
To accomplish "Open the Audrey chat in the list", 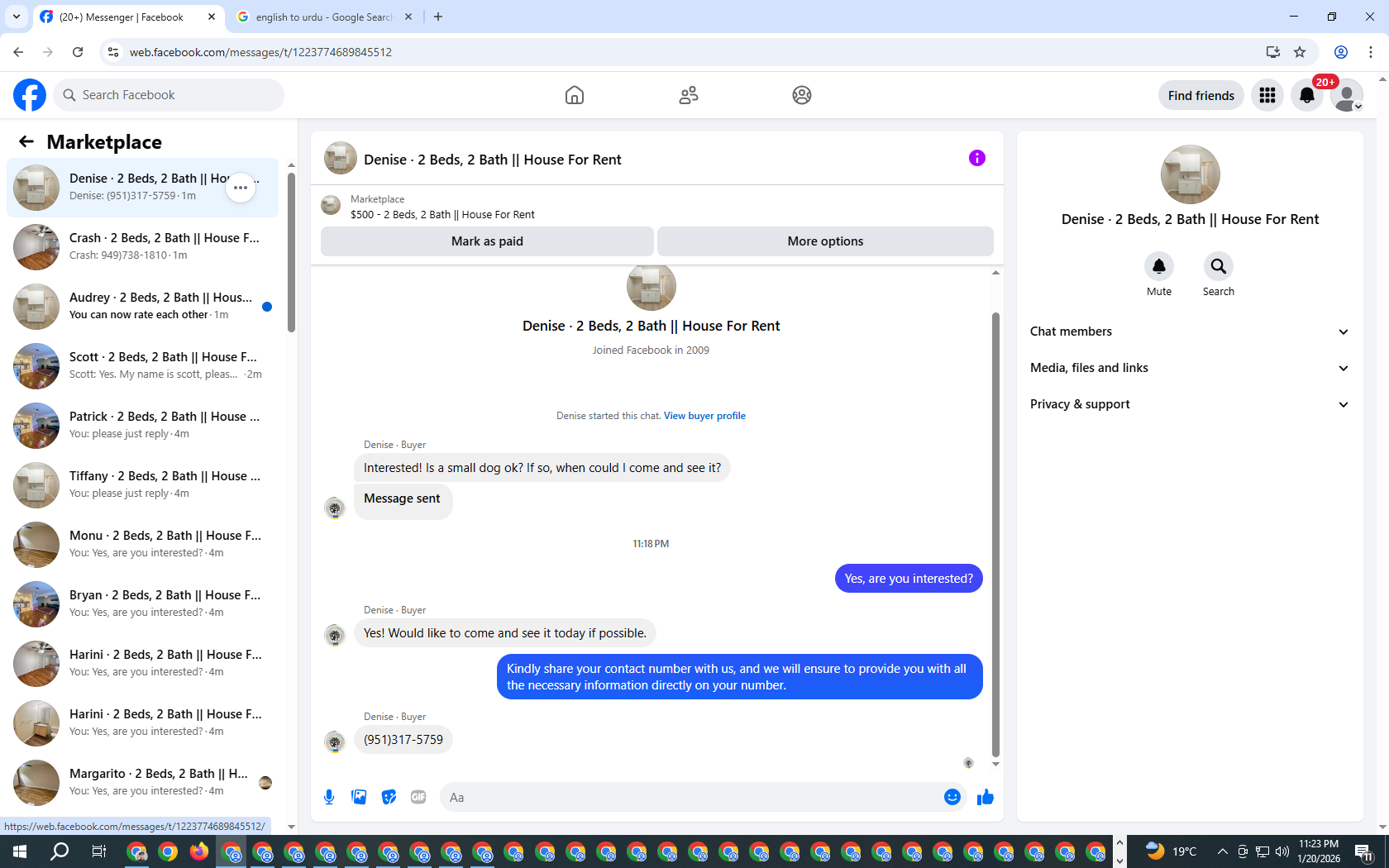I will pos(142,307).
